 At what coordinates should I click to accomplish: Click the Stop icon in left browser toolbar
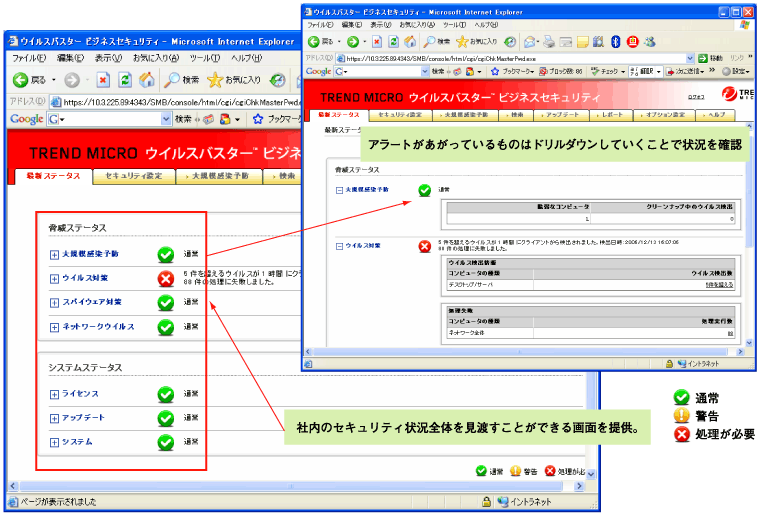(x=102, y=79)
